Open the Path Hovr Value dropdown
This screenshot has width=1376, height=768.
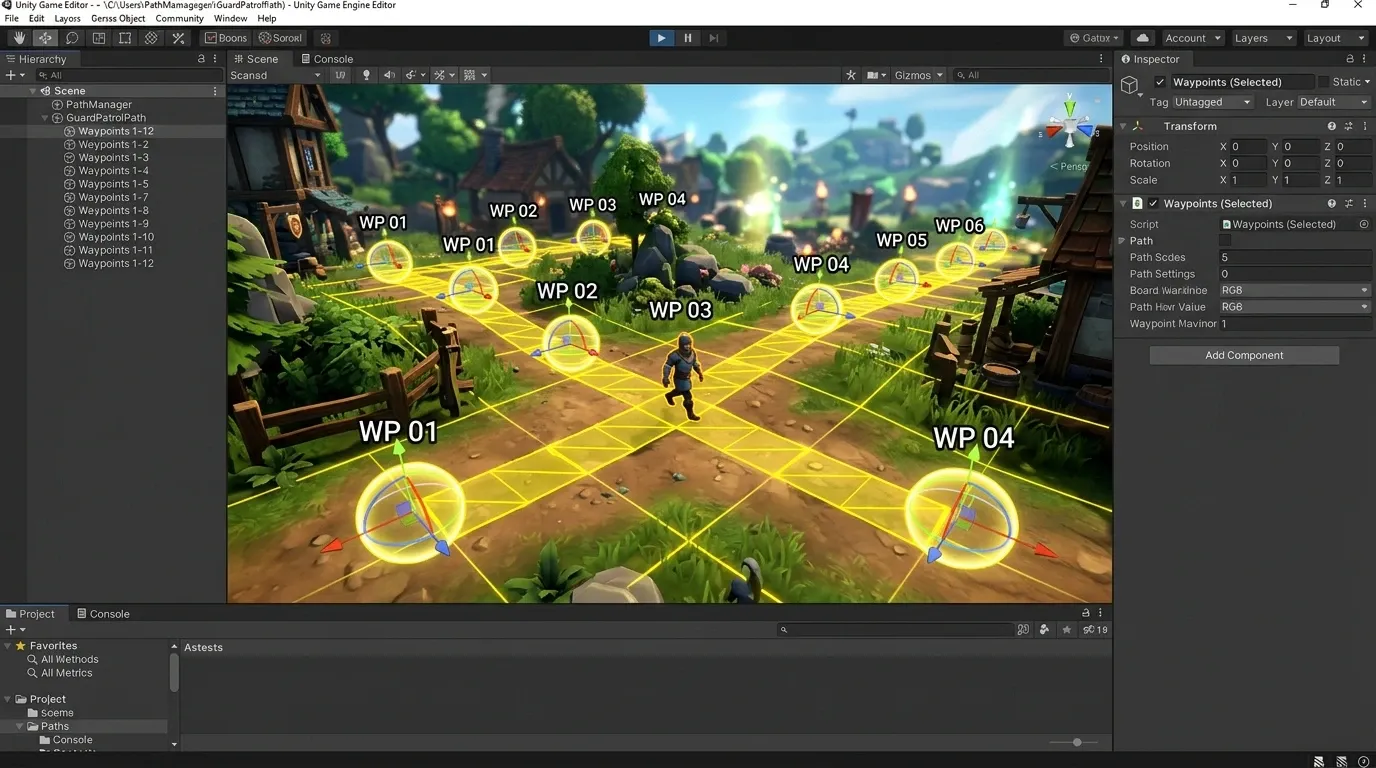click(x=1295, y=307)
